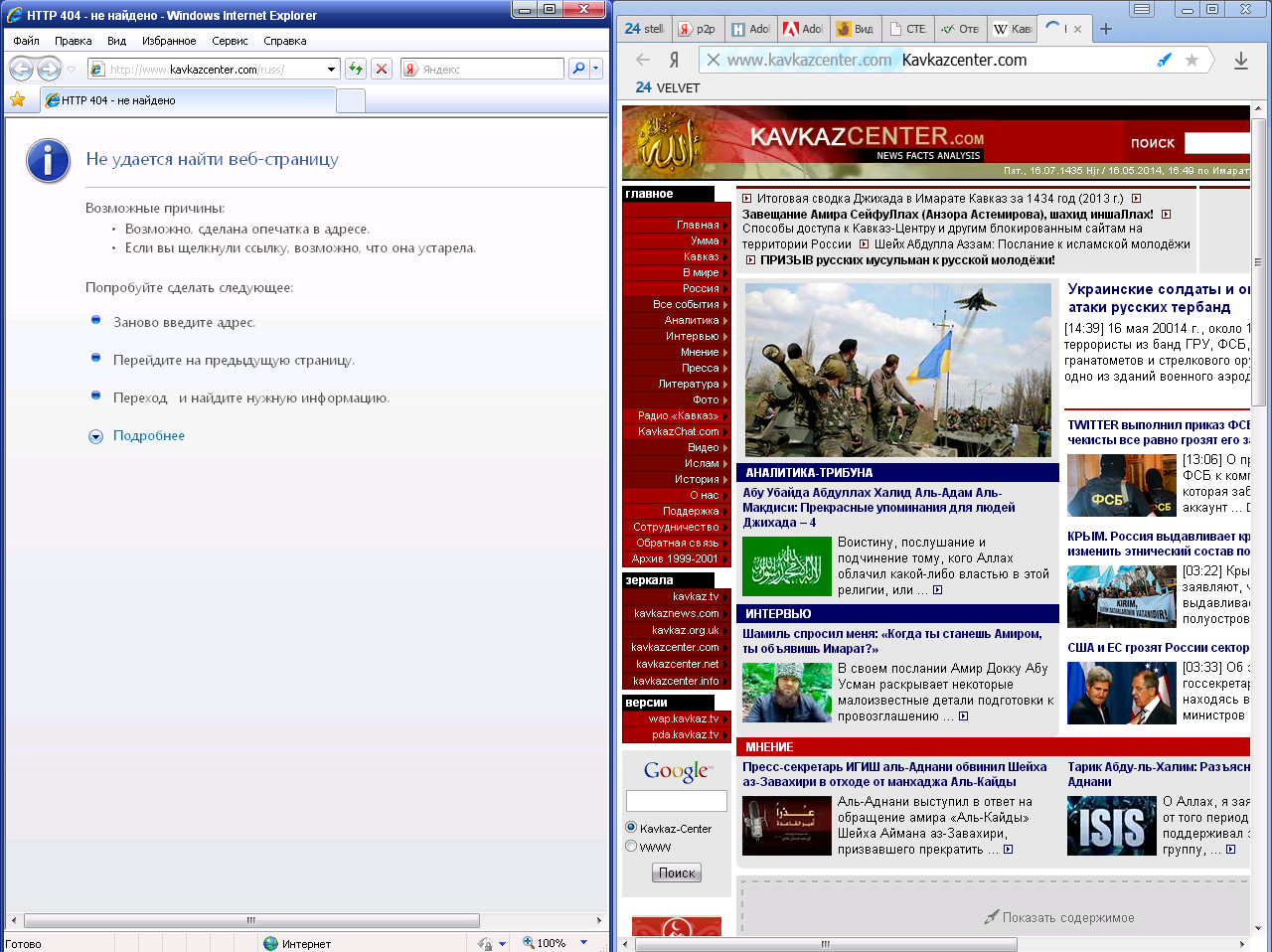Switch to the 'p2p' Yandex tab
The image size is (1272, 952).
(698, 29)
